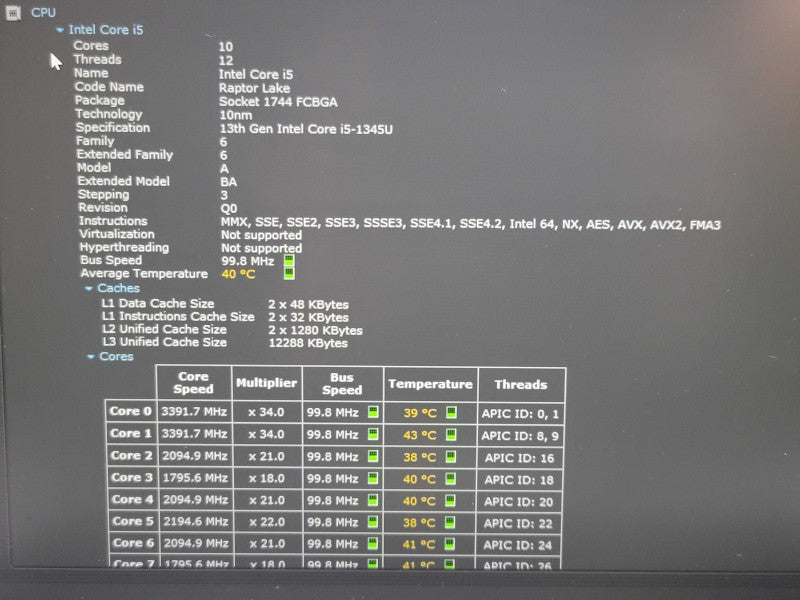Select the Core 2 row label
Image resolution: width=800 pixels, height=600 pixels.
(132, 455)
